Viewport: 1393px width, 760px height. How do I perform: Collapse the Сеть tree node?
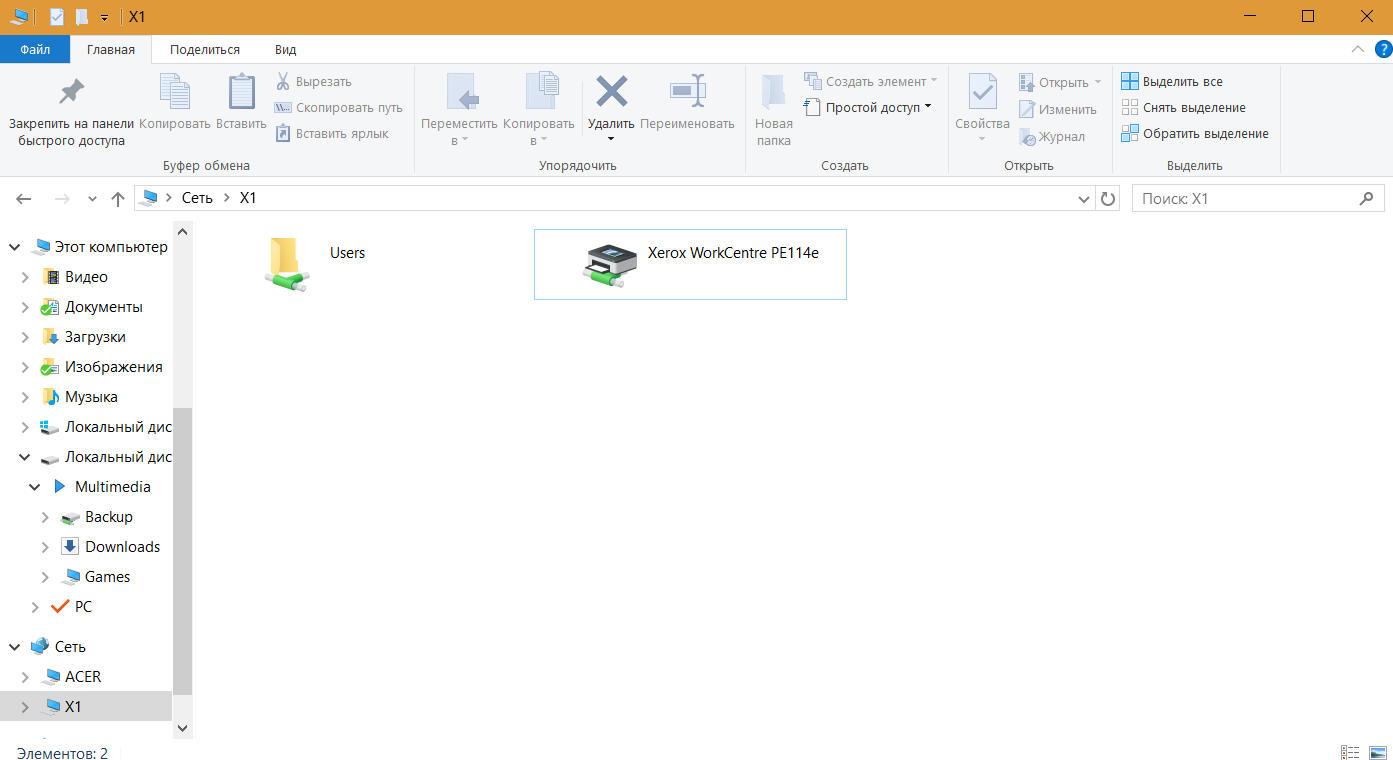pyautogui.click(x=15, y=647)
